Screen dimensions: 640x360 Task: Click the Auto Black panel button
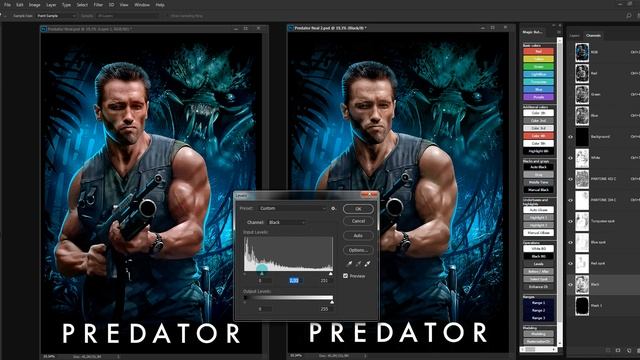pyautogui.click(x=538, y=167)
